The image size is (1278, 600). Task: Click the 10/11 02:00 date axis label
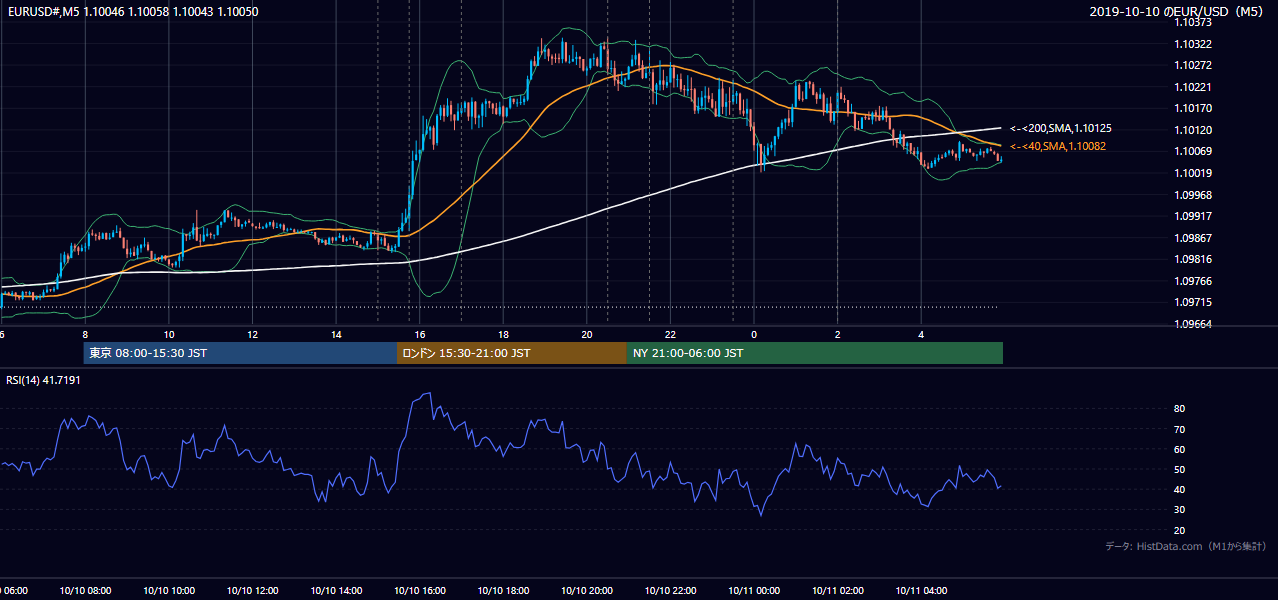(x=837, y=591)
